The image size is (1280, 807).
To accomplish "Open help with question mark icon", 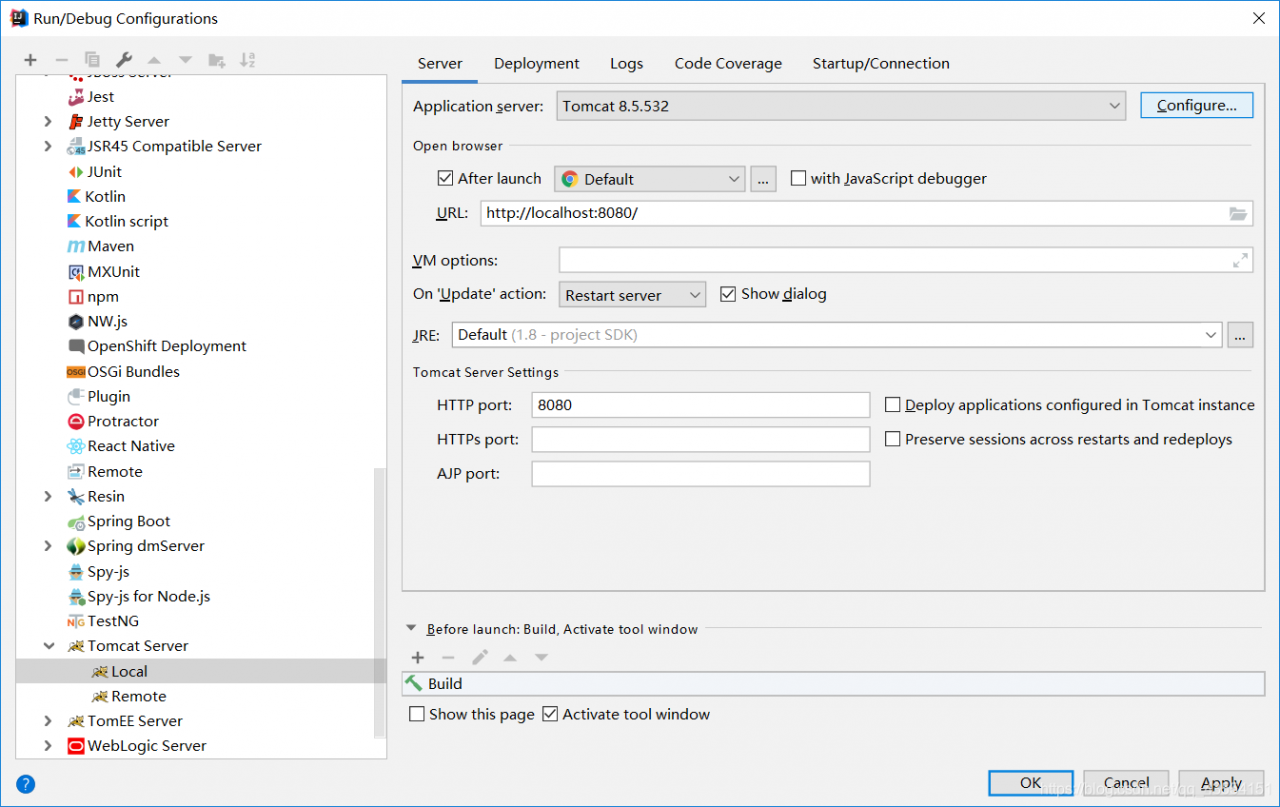I will point(26,784).
